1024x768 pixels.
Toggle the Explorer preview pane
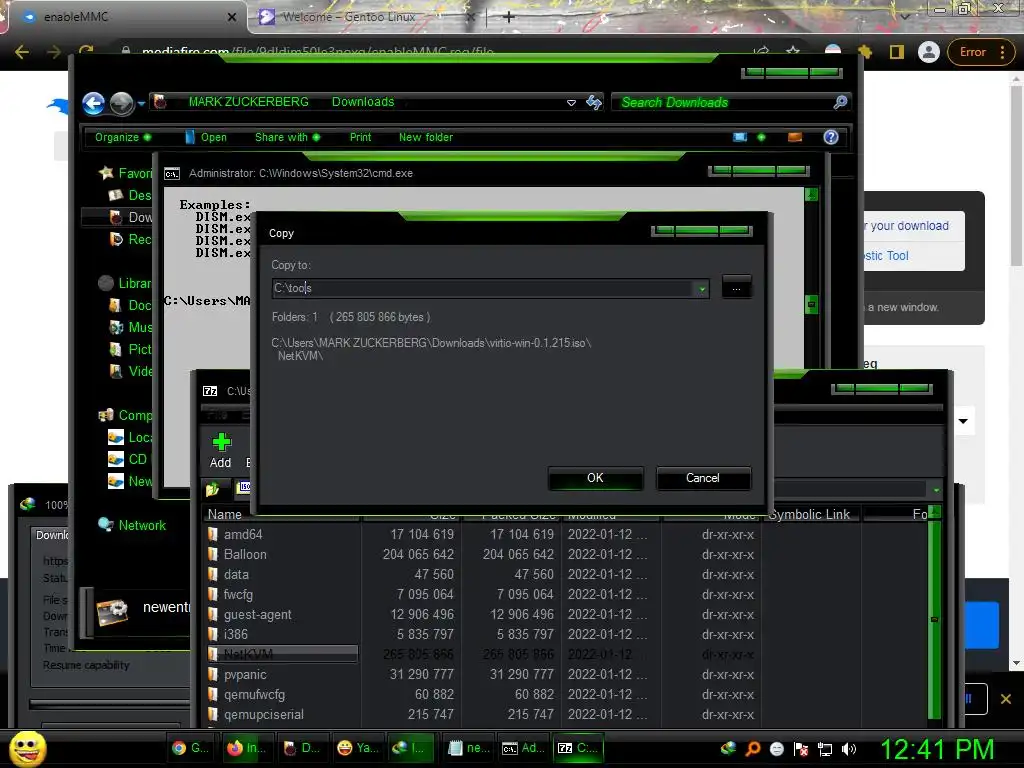click(795, 137)
